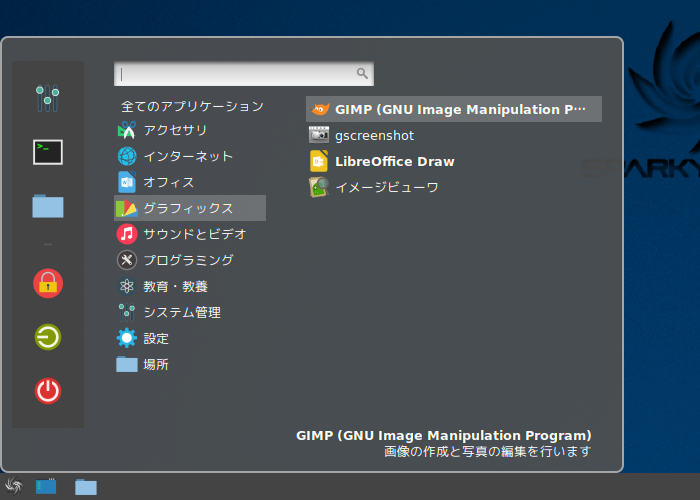
Task: Choose the オフィス category
Action: [190, 182]
